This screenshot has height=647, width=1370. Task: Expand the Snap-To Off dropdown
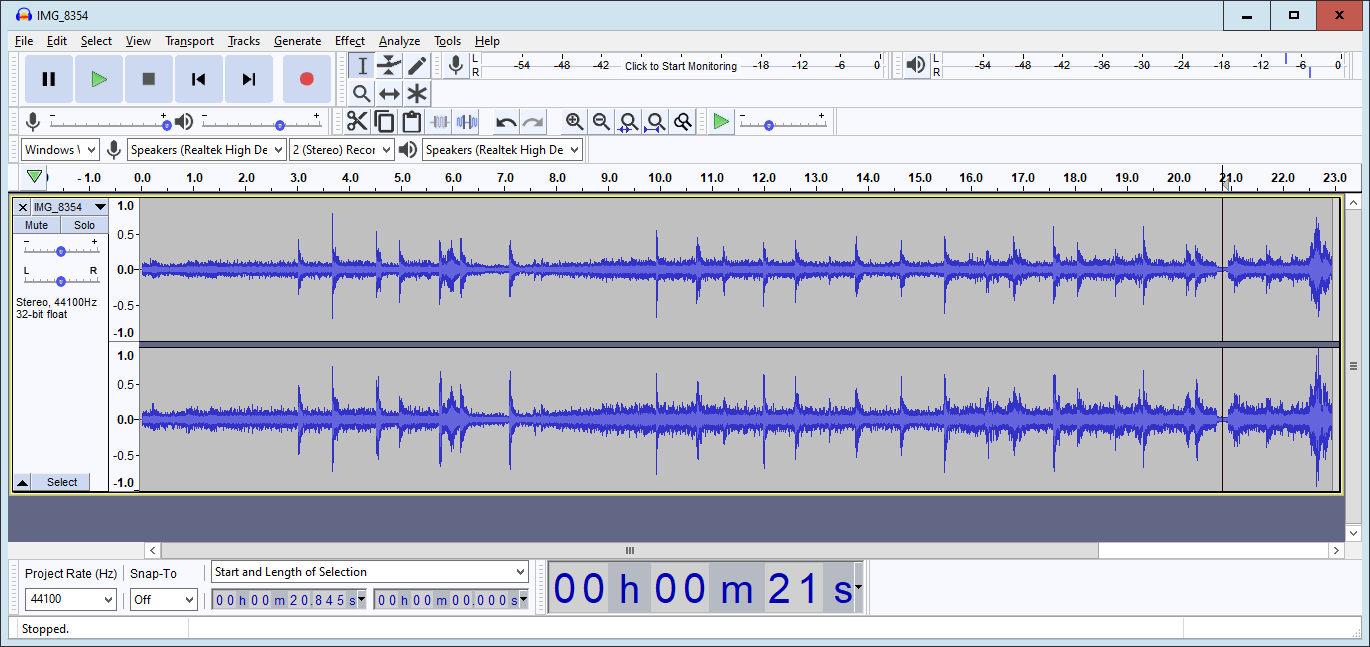[164, 600]
